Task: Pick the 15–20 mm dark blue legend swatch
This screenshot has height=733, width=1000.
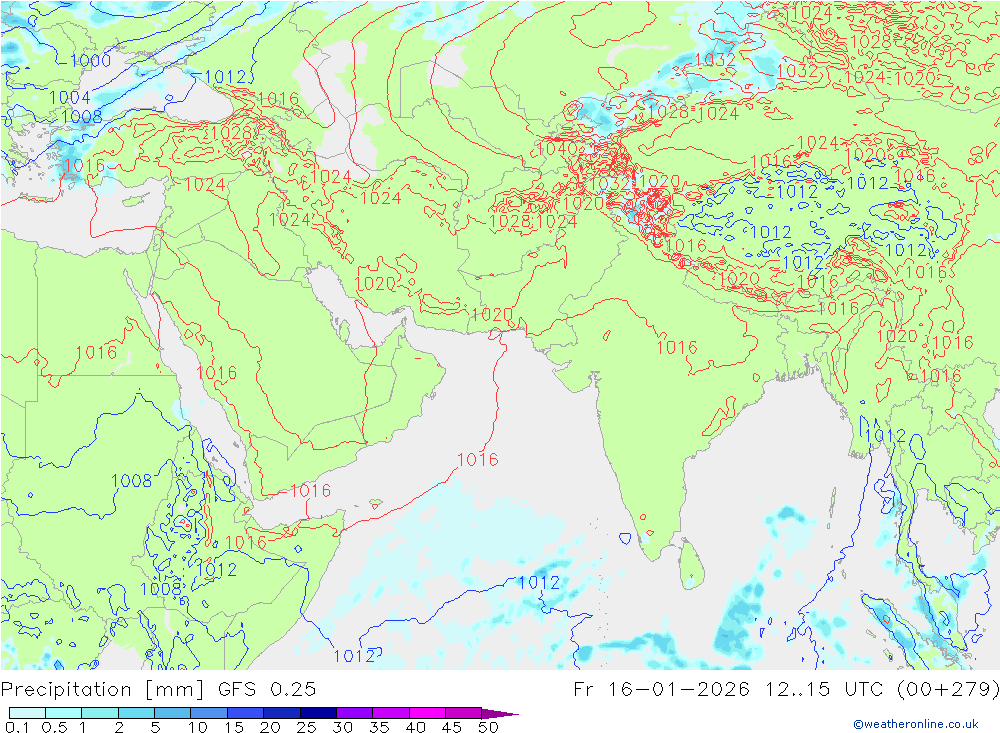Action: pyautogui.click(x=245, y=713)
